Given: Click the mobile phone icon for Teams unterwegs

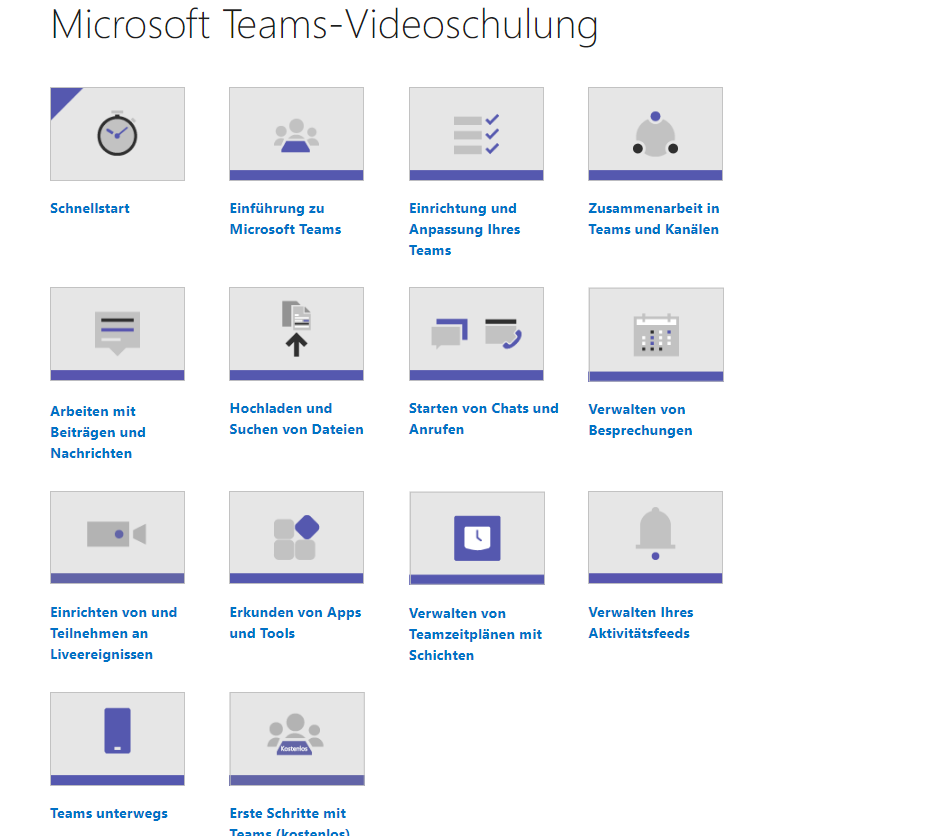Looking at the screenshot, I should click(117, 739).
